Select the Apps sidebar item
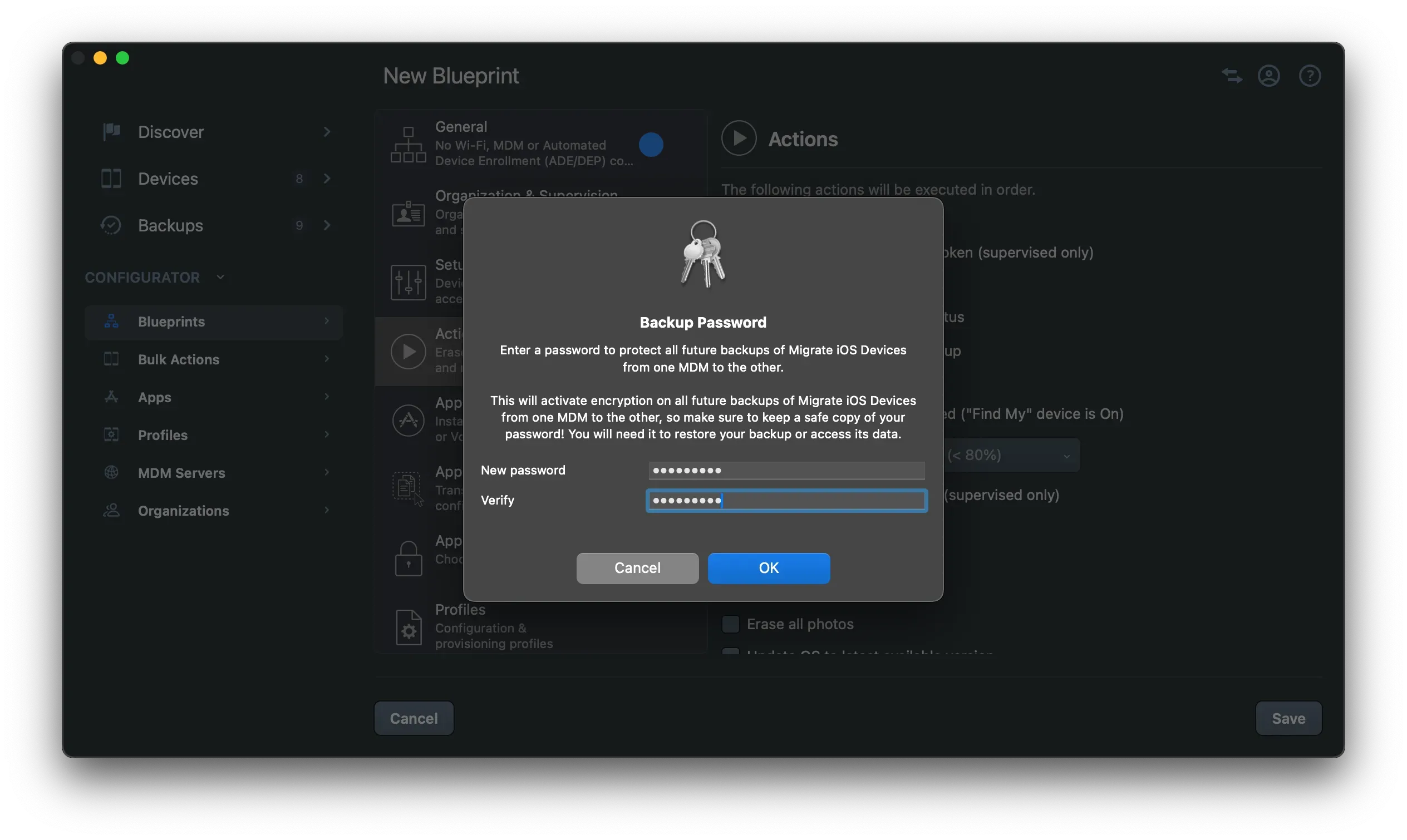This screenshot has height=840, width=1407. pyautogui.click(x=154, y=397)
